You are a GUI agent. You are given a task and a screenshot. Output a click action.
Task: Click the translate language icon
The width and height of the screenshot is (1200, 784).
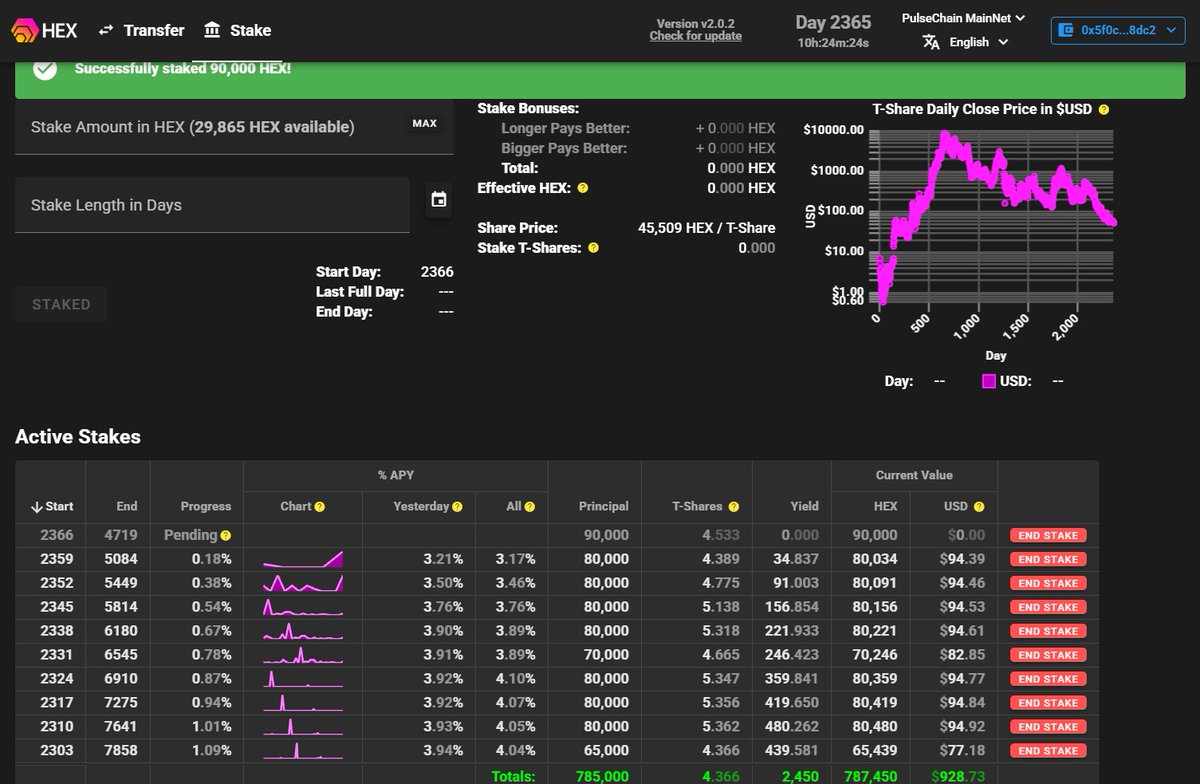click(x=931, y=42)
